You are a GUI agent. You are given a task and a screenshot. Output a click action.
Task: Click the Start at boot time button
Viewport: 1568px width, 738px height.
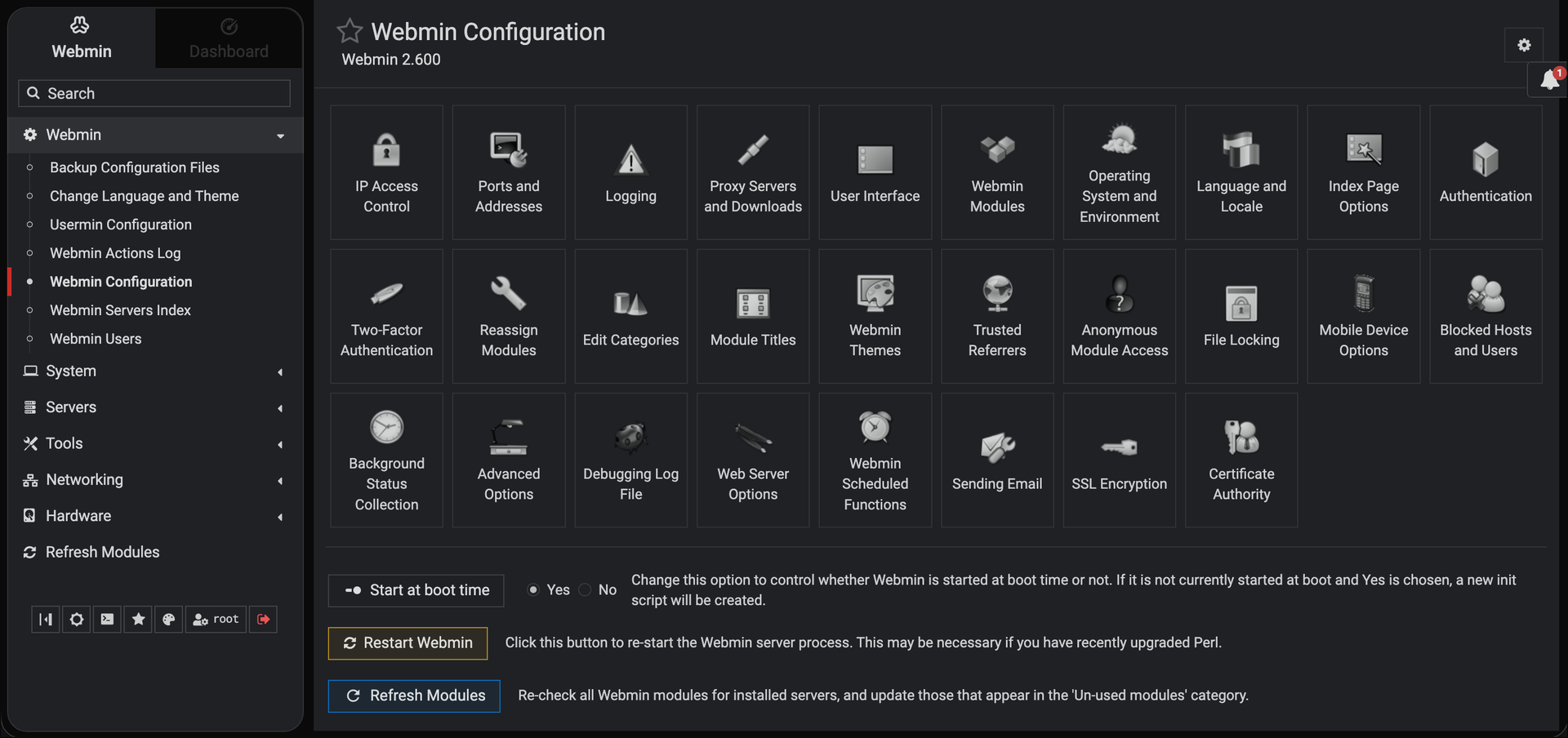click(x=416, y=590)
